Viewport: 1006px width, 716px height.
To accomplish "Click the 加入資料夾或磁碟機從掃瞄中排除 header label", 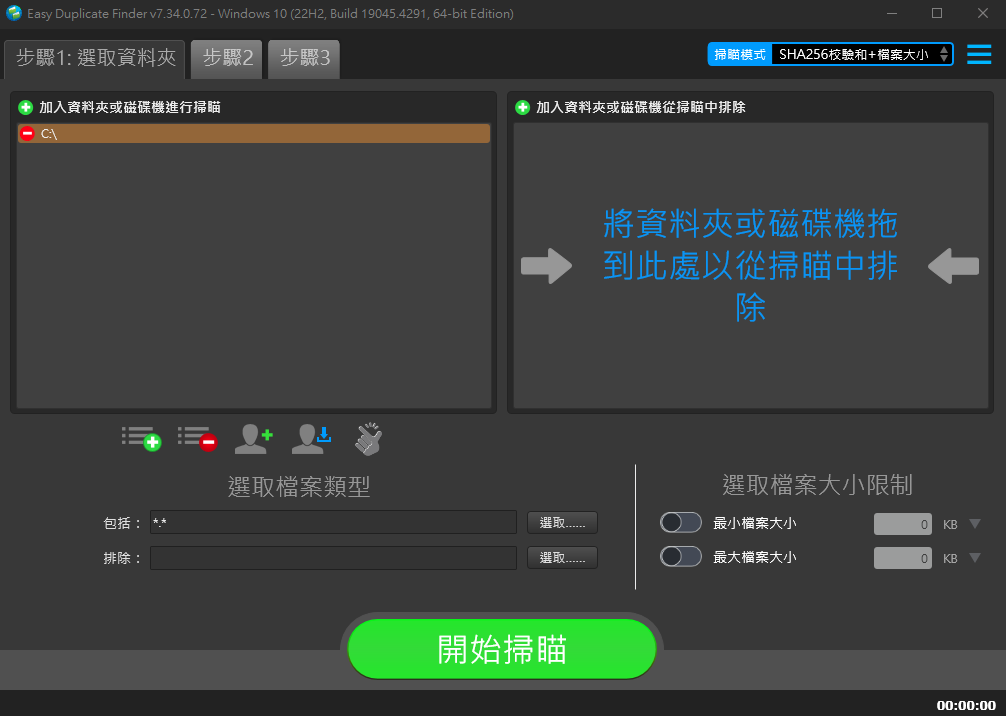I will coord(641,107).
